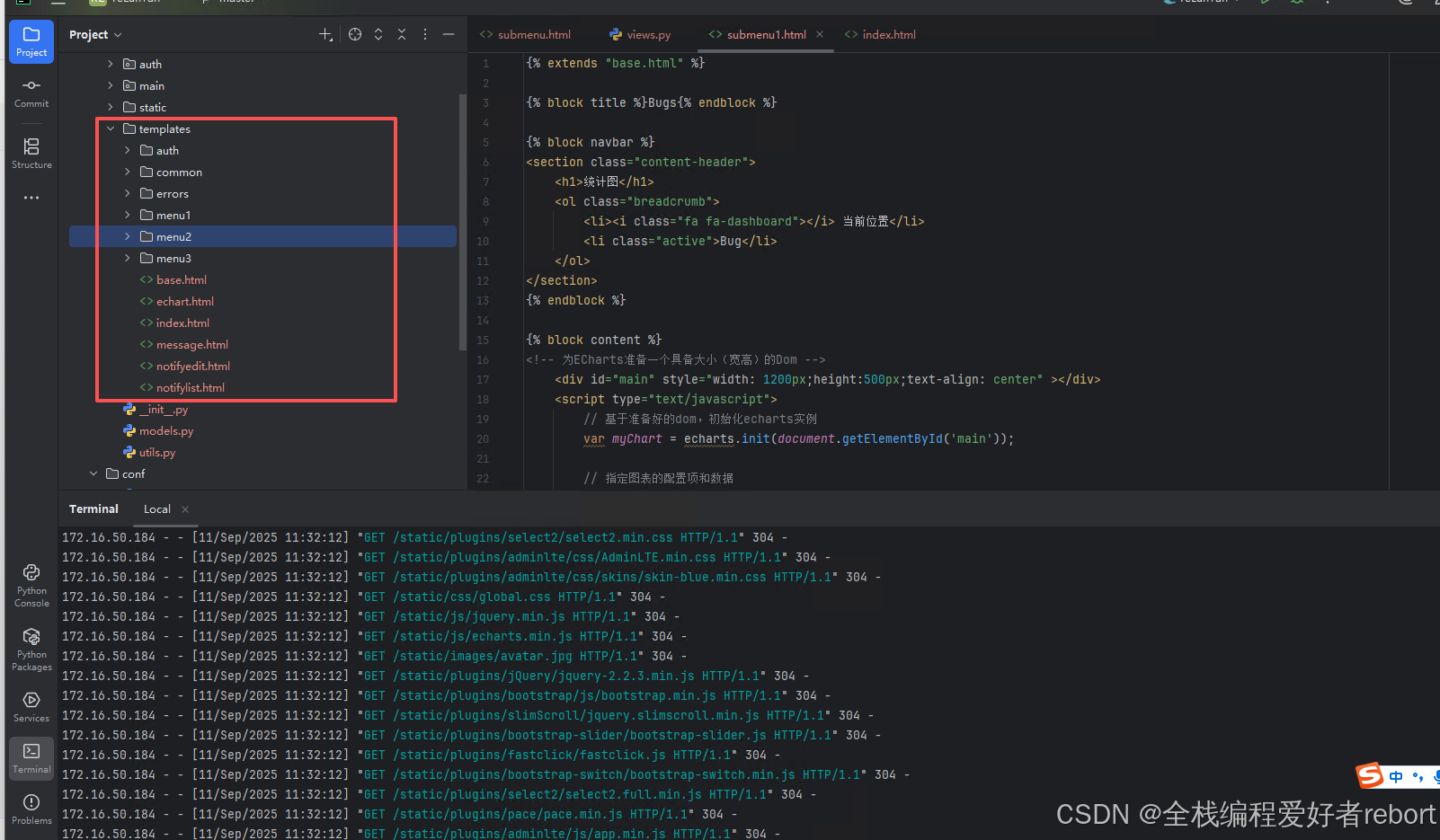This screenshot has width=1440, height=840.
Task: Open the Project tool window
Action: [x=31, y=41]
